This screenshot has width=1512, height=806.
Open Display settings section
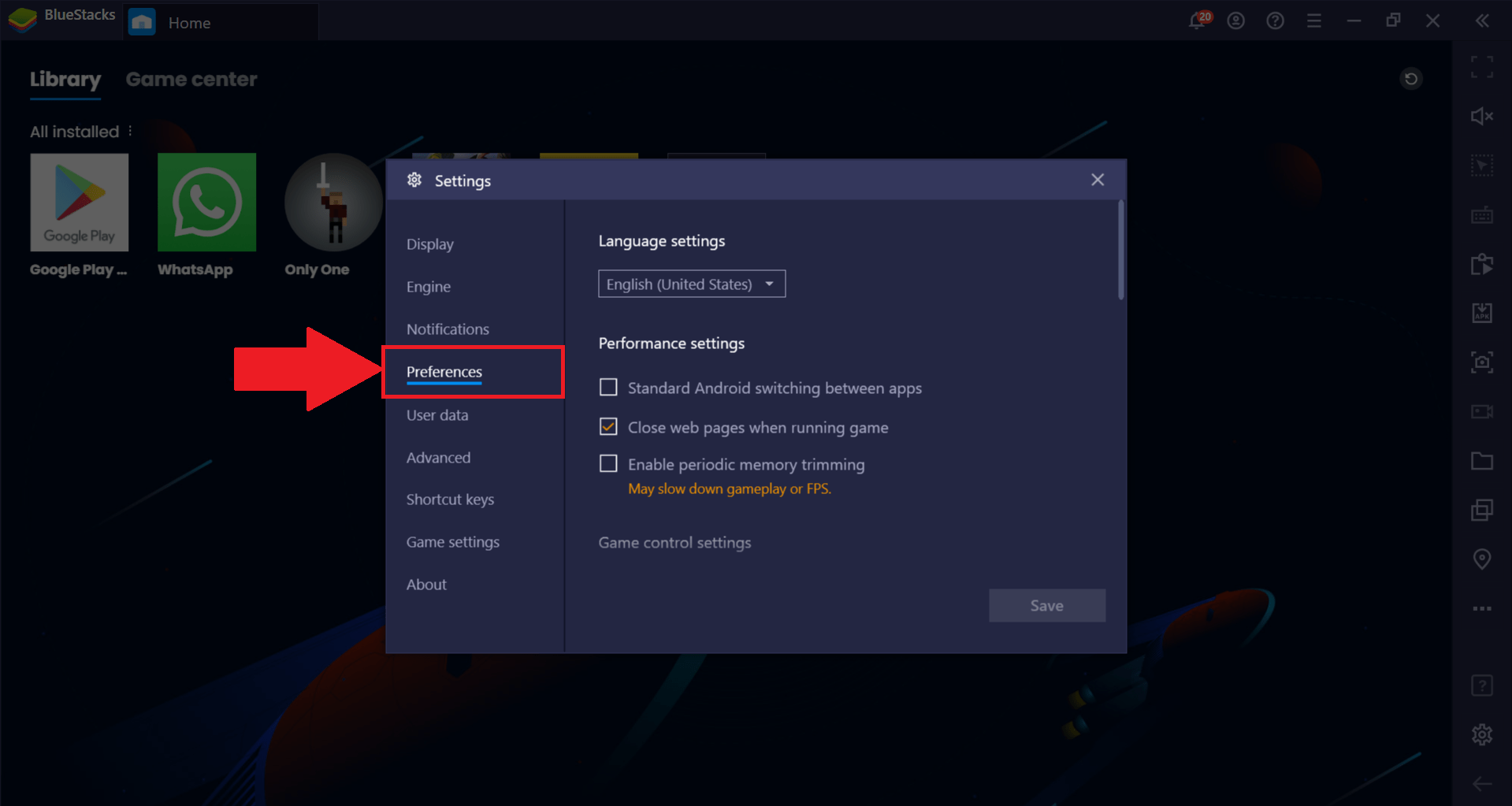click(x=430, y=244)
